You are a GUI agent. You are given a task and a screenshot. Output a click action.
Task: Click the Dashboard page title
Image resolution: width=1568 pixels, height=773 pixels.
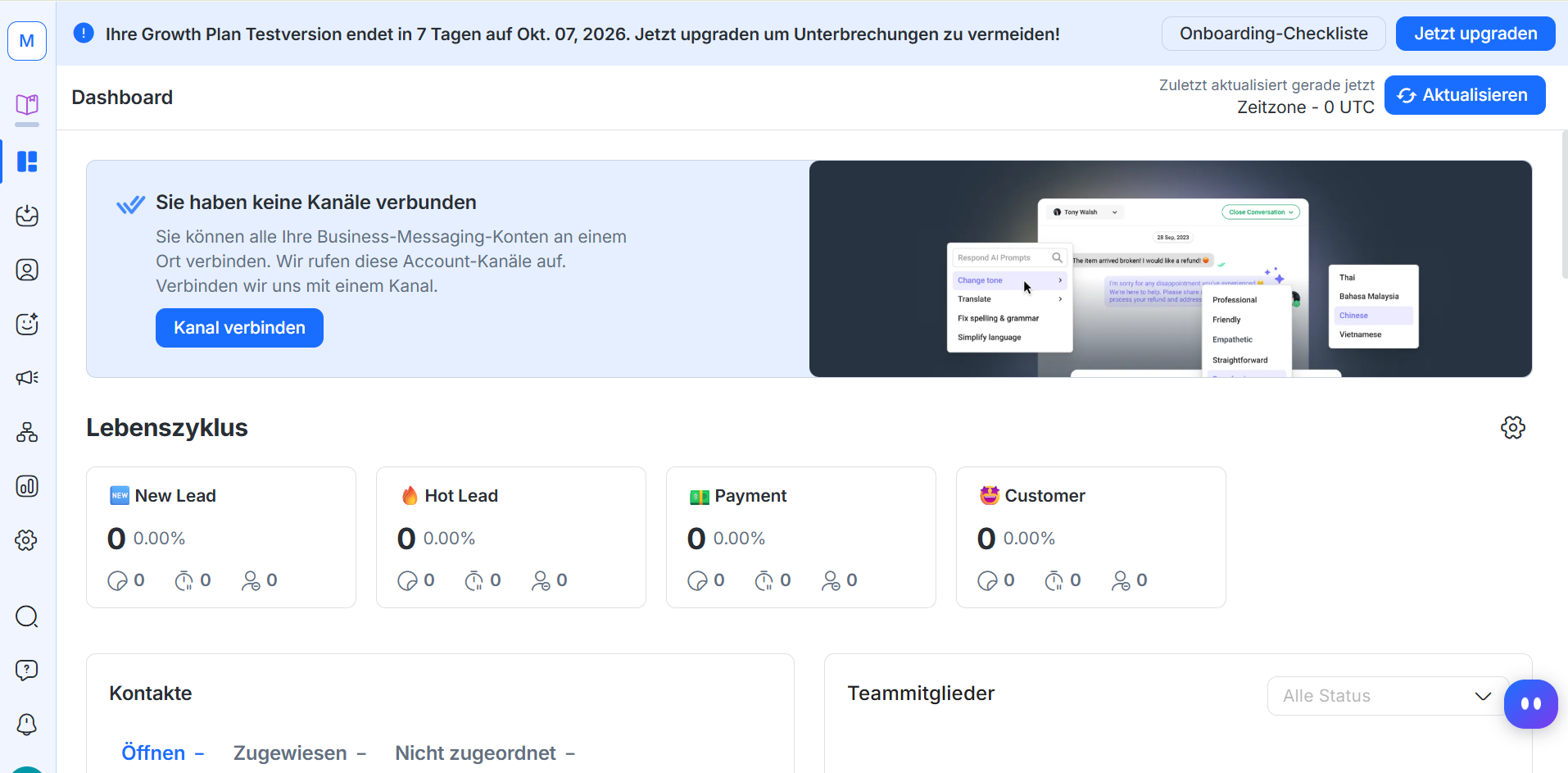122,98
